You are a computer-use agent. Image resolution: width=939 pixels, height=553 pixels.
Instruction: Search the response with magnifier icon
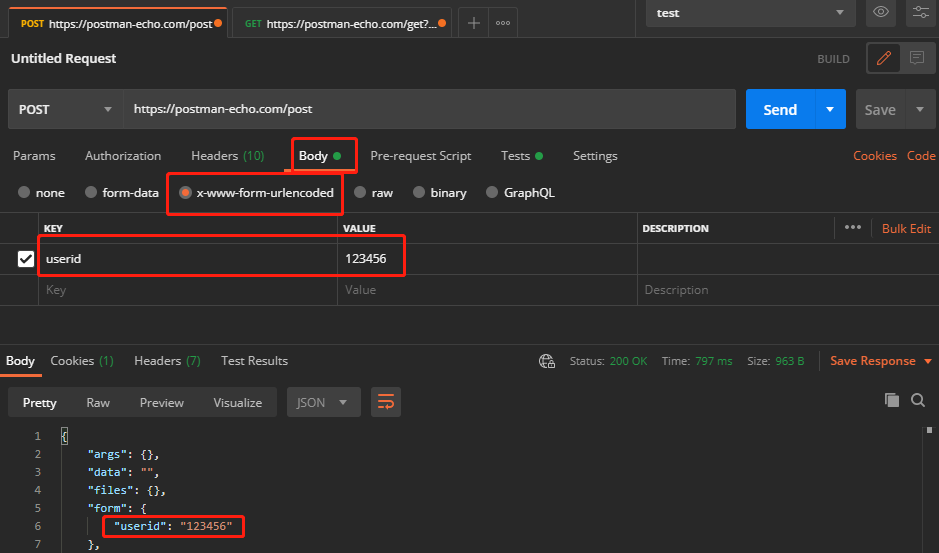[x=918, y=400]
